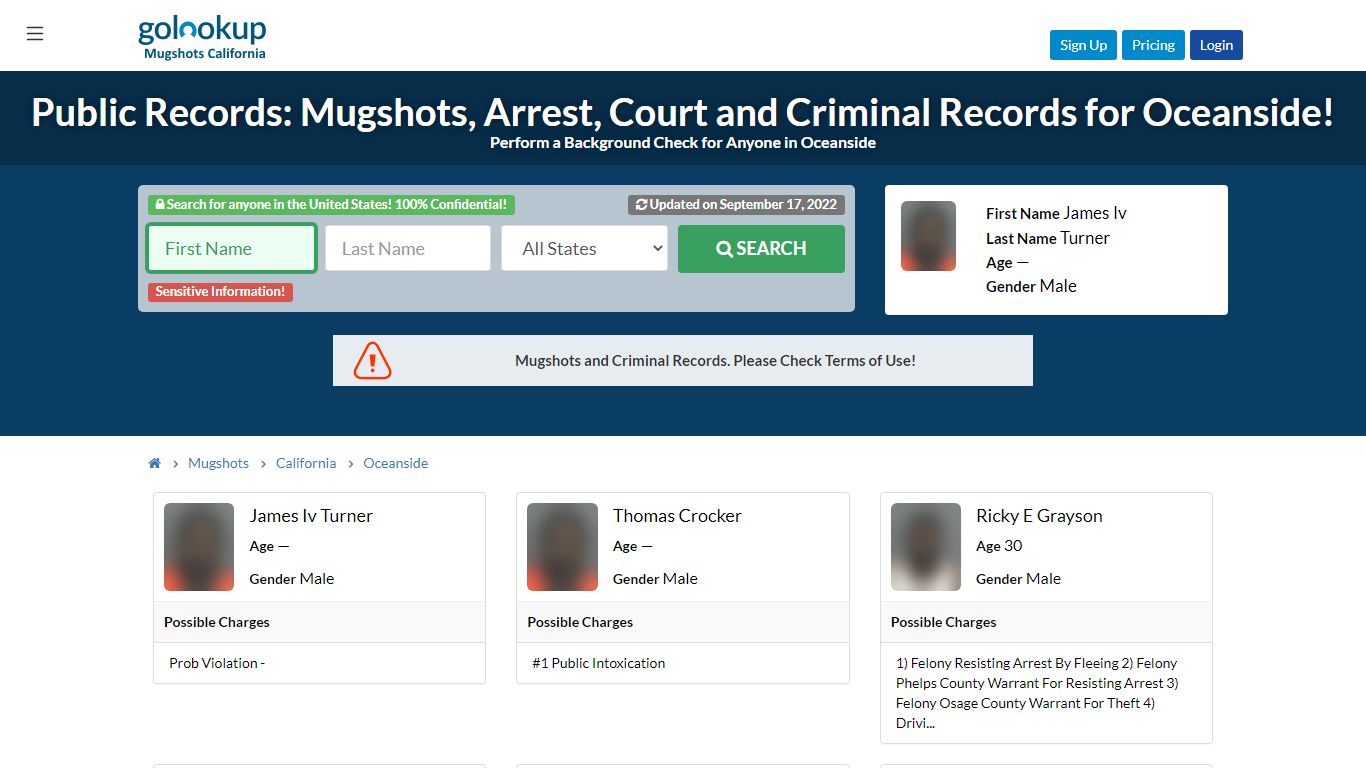Focus the Last Name input field
This screenshot has width=1366, height=768.
[x=408, y=248]
